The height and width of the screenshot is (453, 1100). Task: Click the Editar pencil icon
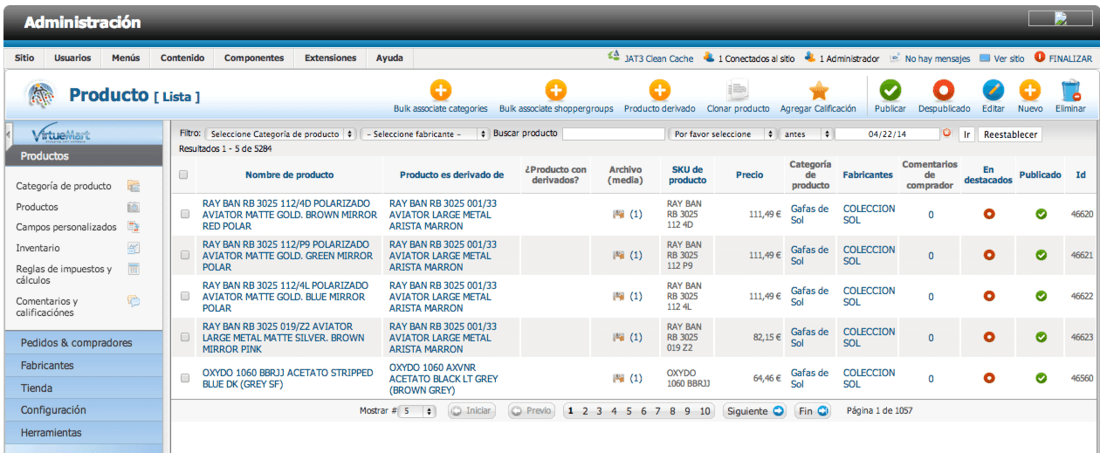(x=993, y=90)
